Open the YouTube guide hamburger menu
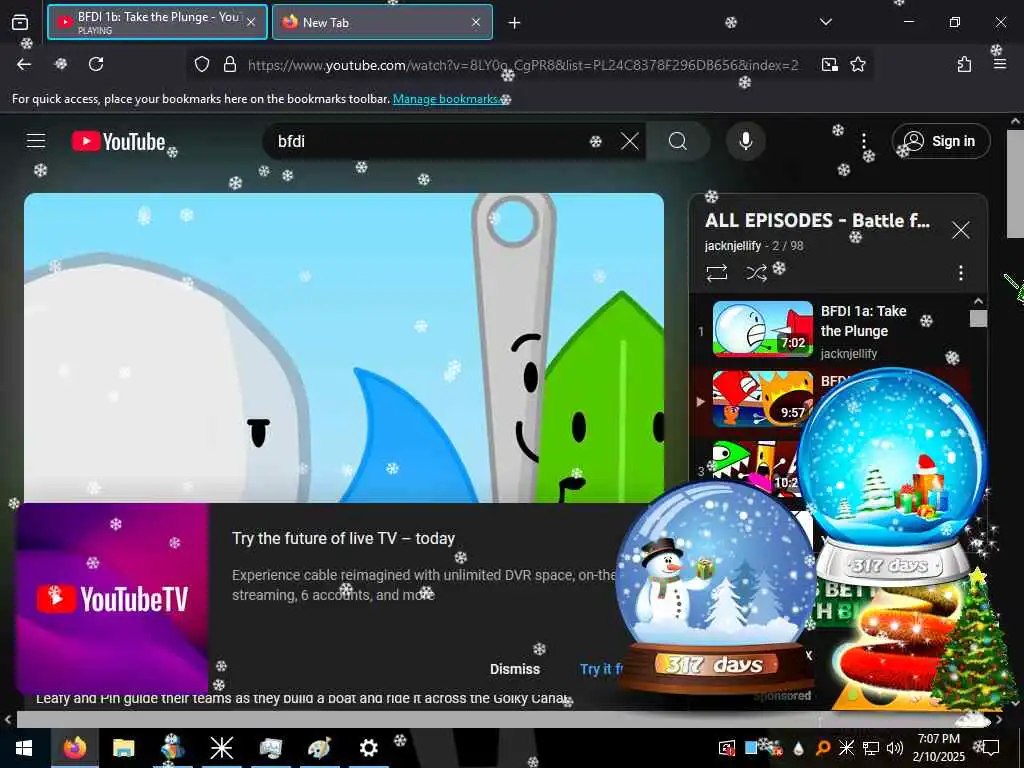The width and height of the screenshot is (1024, 768). (x=36, y=140)
